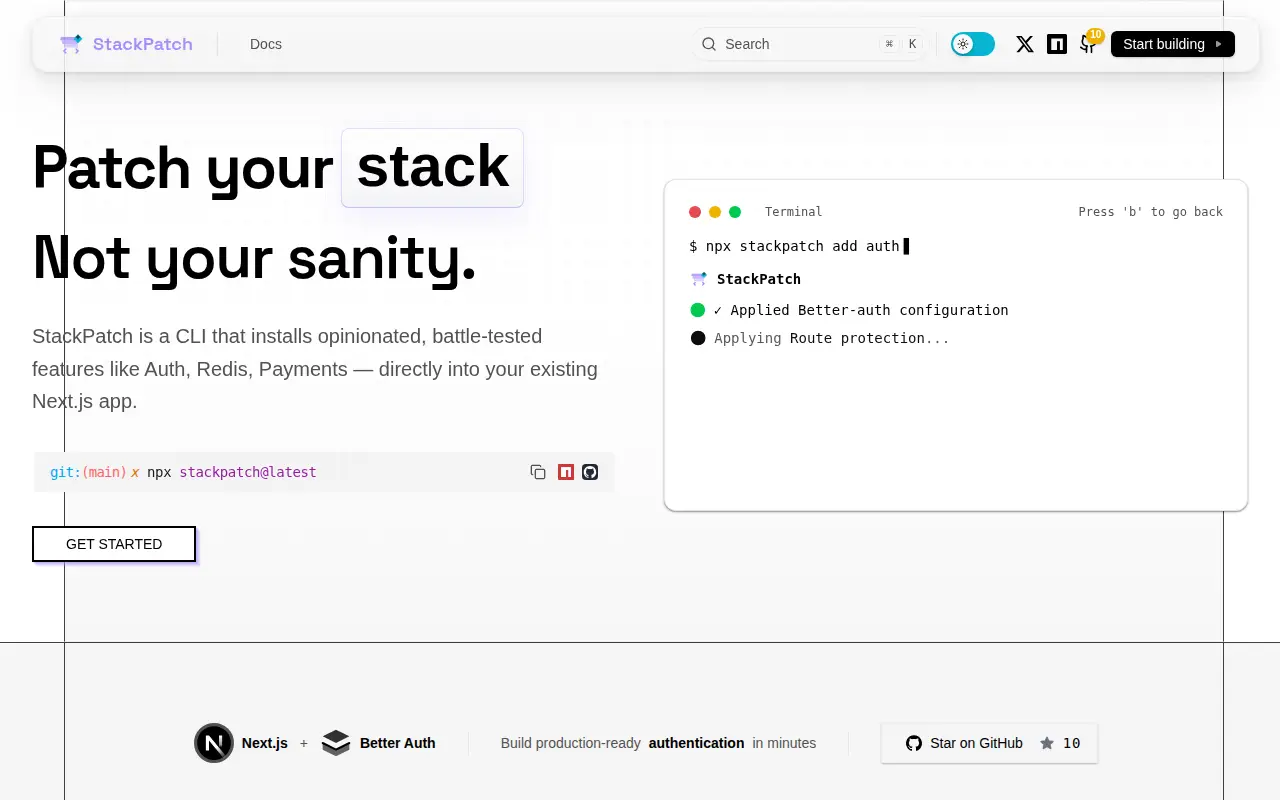Copy the npx stackpatch@latest command
The image size is (1280, 800).
pos(538,472)
